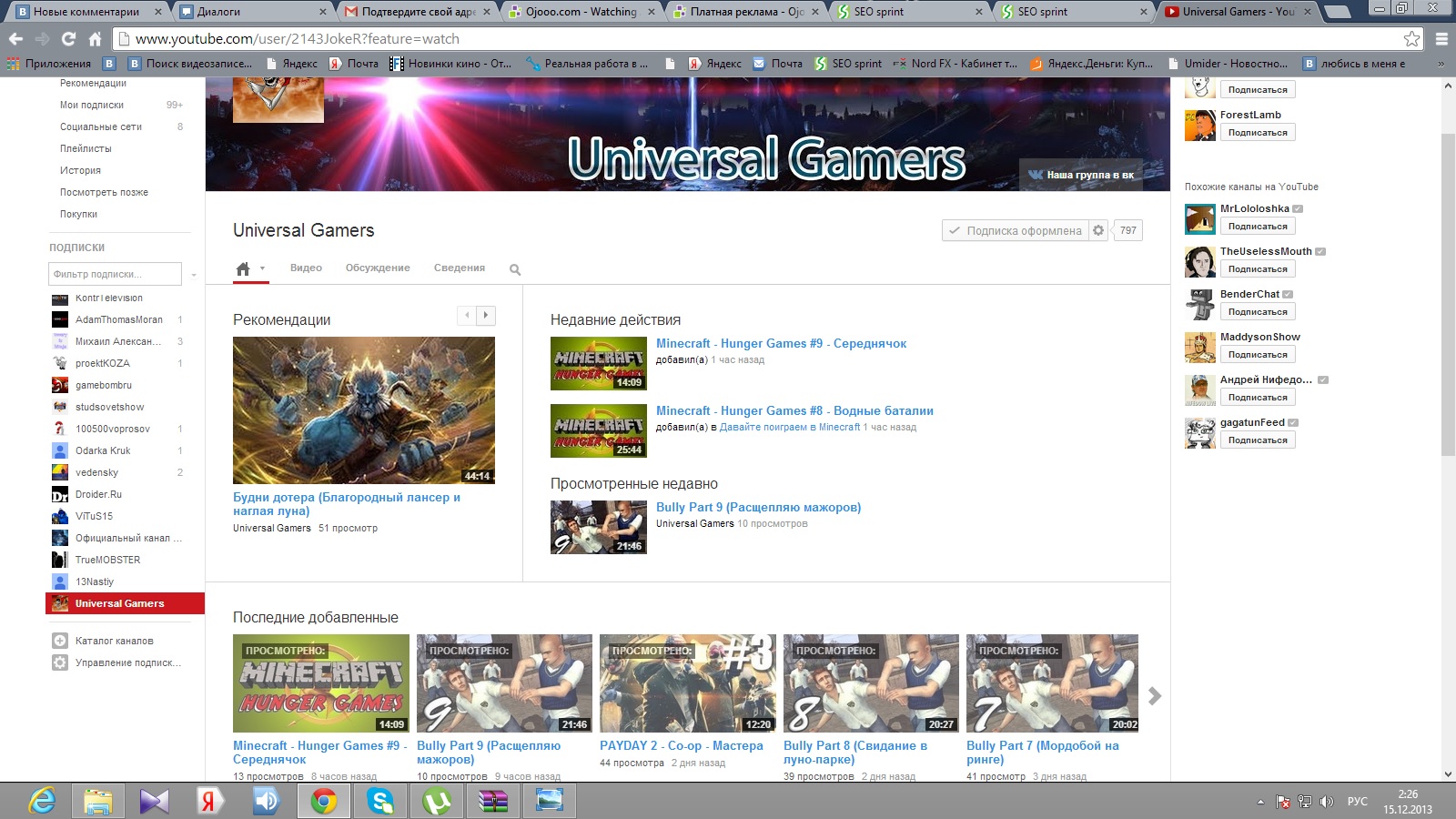Click previous arrow in Рекомендации

coord(467,315)
